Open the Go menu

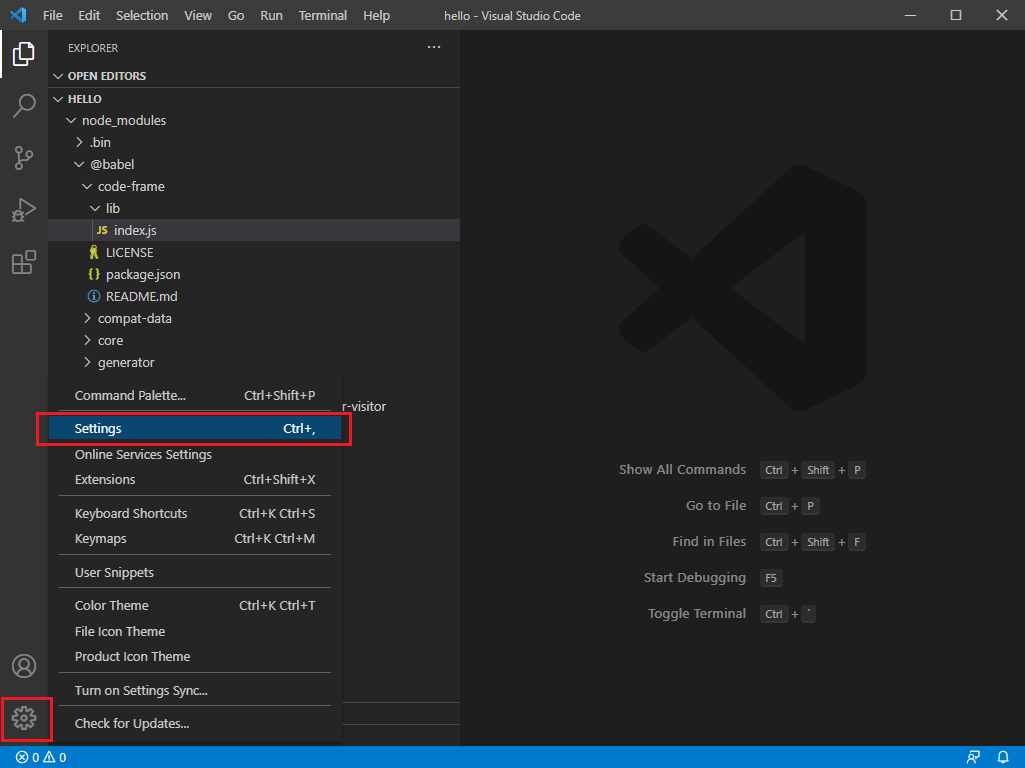(236, 15)
